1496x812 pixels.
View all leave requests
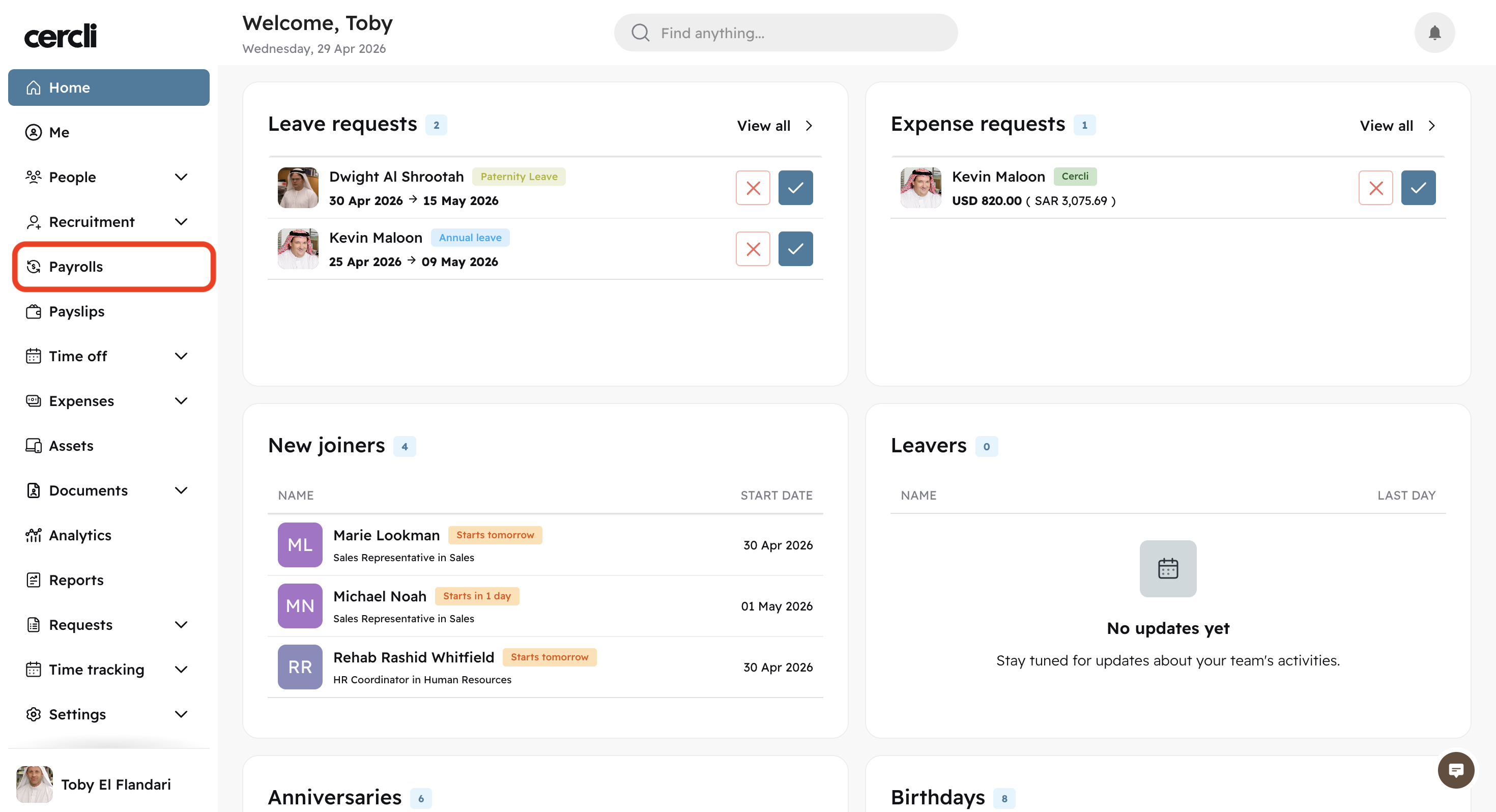774,126
